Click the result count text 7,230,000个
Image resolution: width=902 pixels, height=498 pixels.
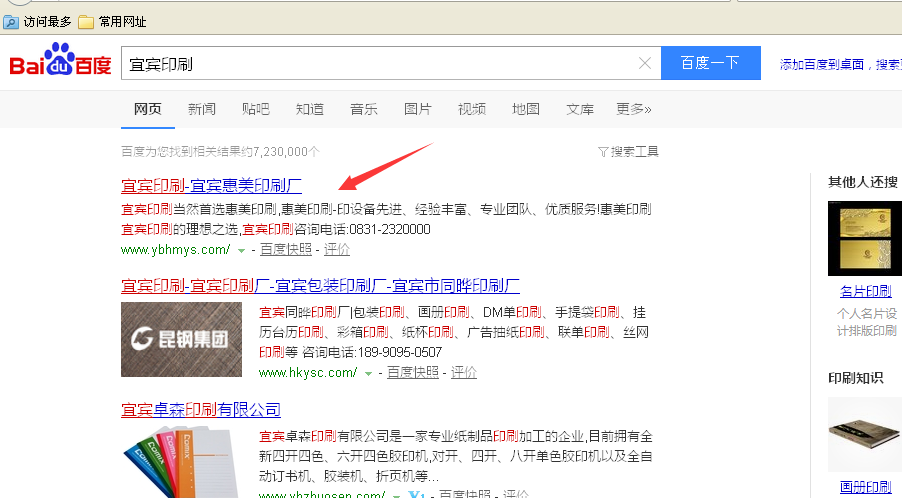click(286, 152)
